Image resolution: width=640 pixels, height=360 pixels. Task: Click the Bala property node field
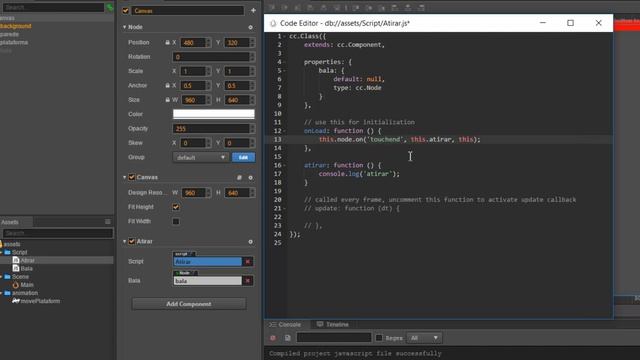(x=207, y=281)
